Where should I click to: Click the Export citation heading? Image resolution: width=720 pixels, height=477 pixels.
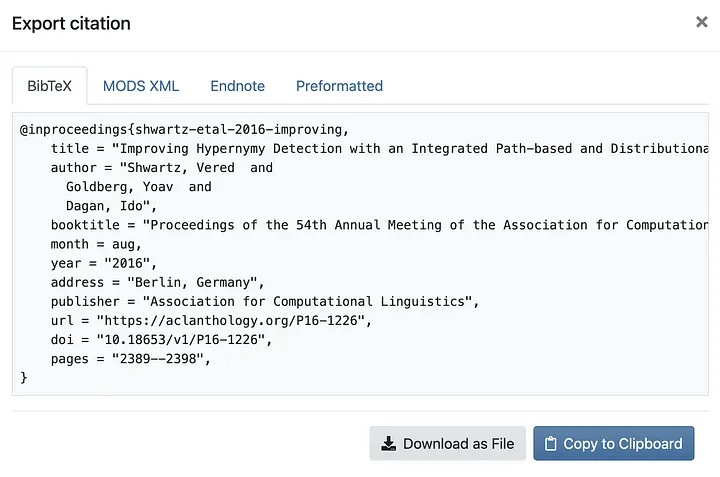click(x=71, y=23)
